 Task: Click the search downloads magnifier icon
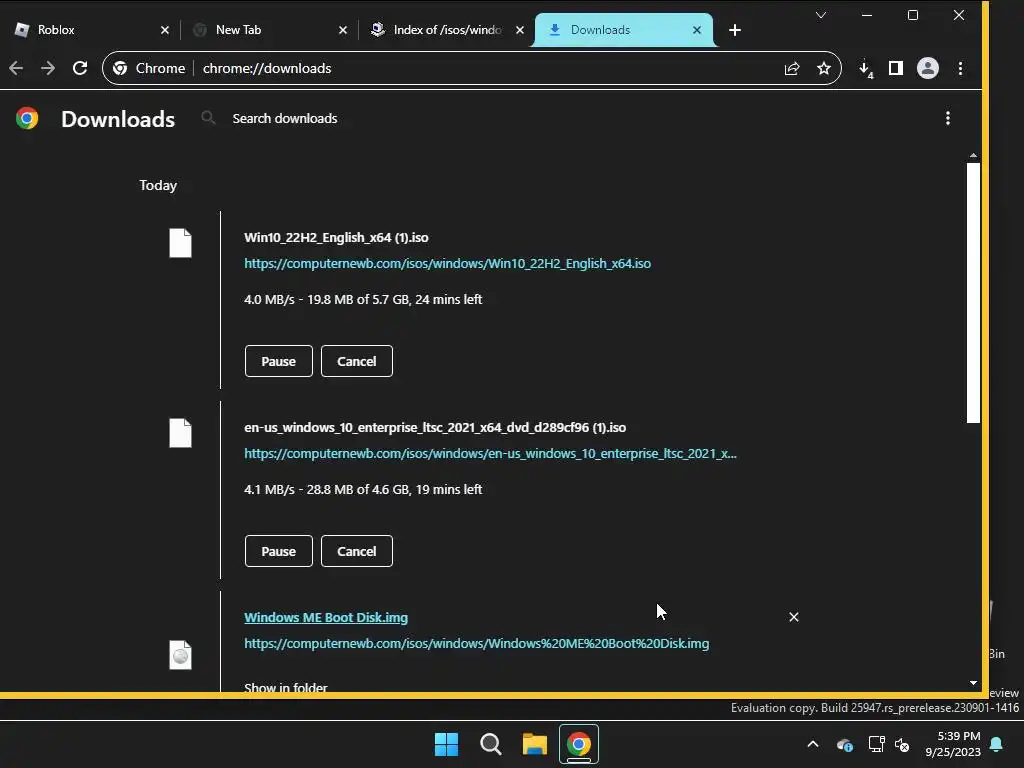(208, 118)
